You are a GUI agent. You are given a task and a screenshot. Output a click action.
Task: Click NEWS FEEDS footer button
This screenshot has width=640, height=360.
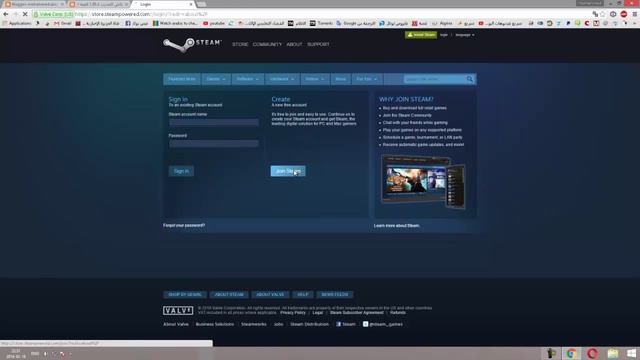pos(335,294)
